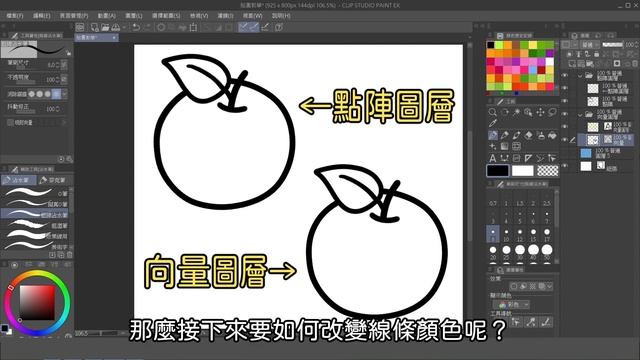Click the Lock layer padlock icon
Viewport: 640px width, 360px height.
point(596,54)
